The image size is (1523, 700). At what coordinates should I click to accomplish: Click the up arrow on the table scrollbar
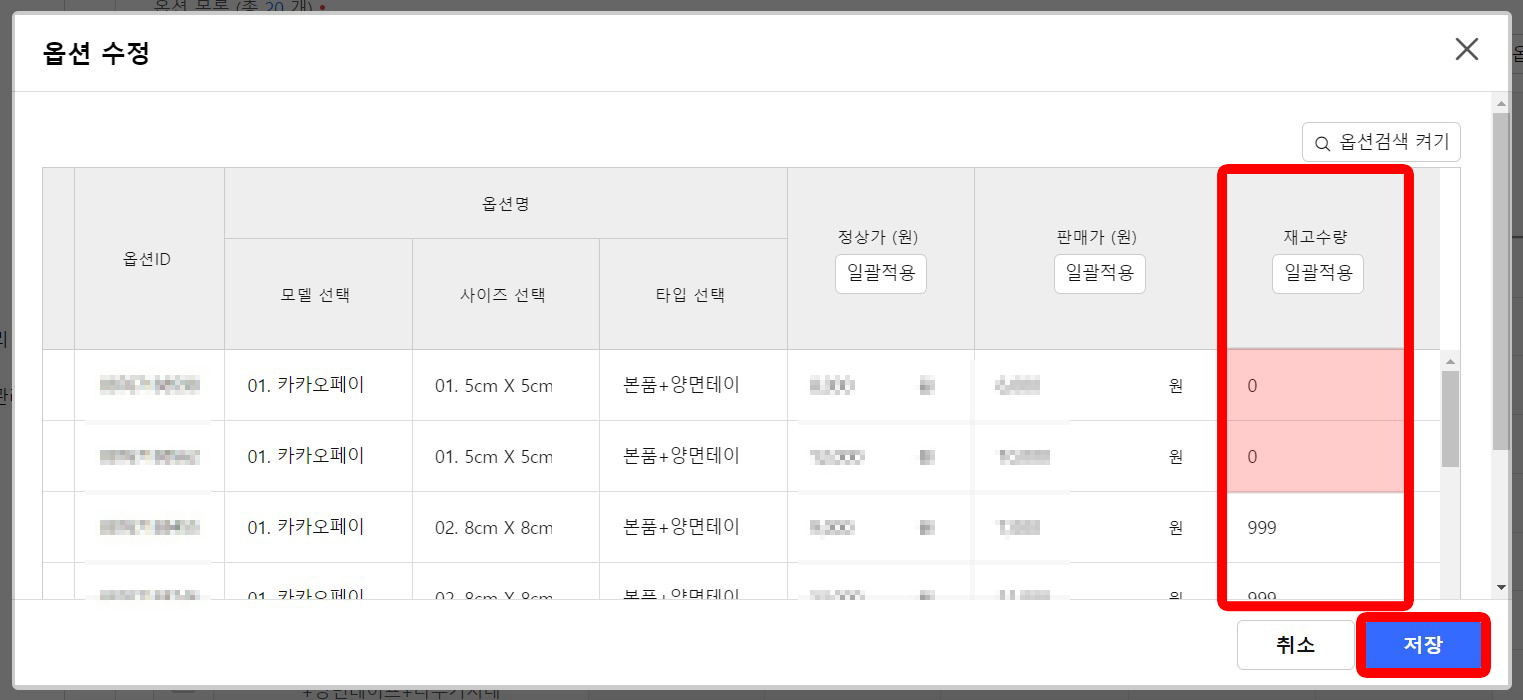click(1452, 362)
